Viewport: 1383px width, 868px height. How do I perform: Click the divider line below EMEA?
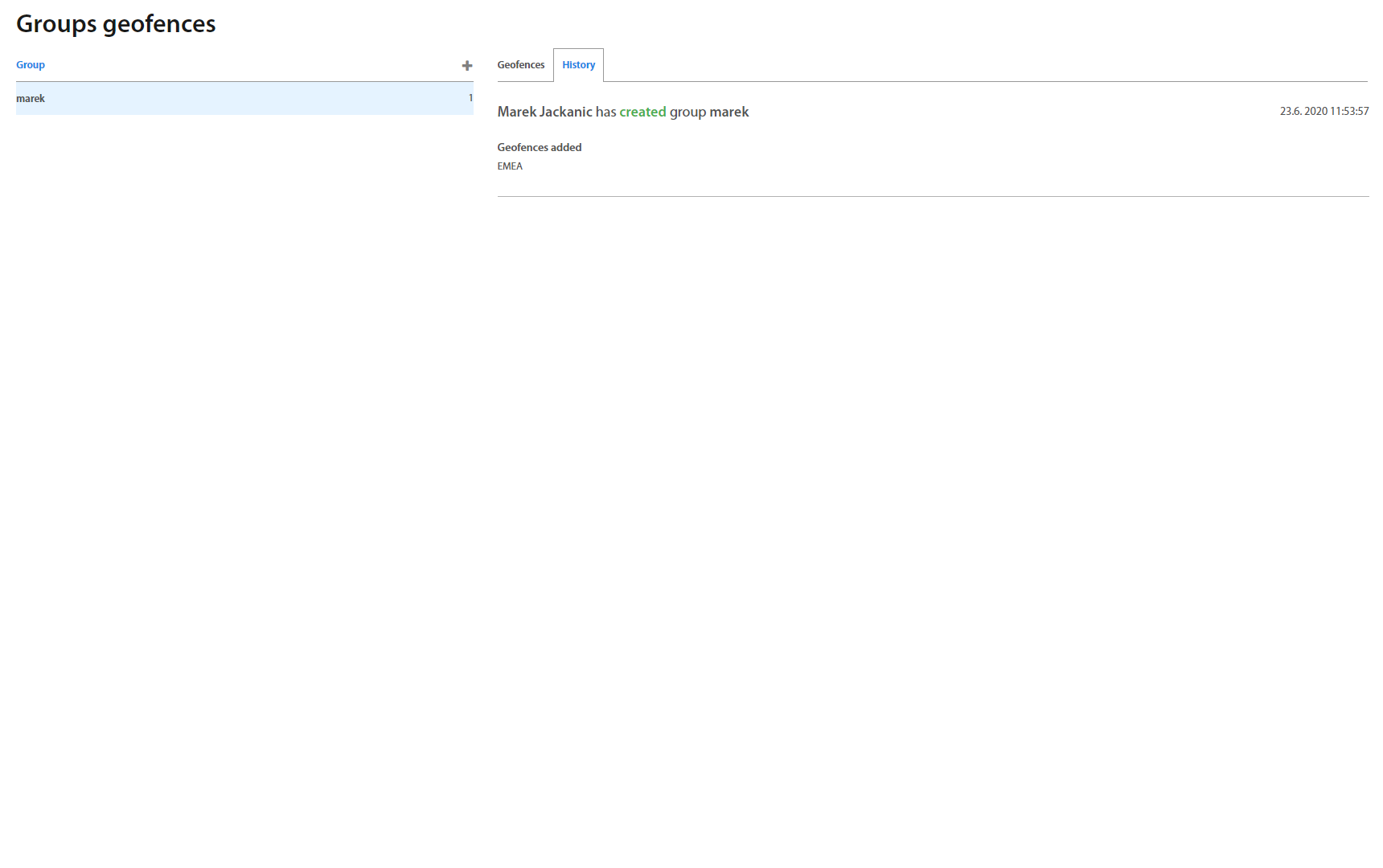pyautogui.click(x=933, y=196)
